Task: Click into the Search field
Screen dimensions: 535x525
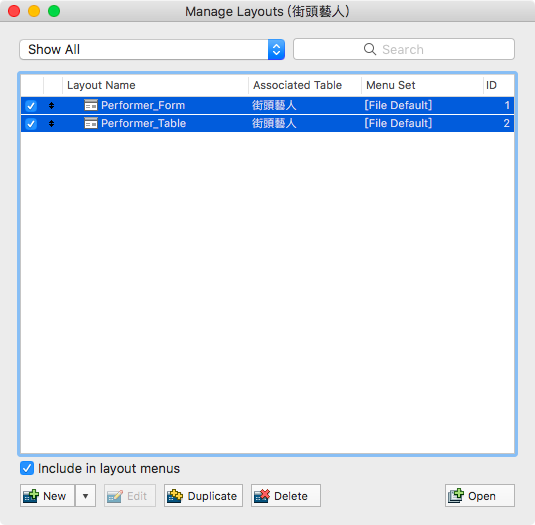Action: 404,49
